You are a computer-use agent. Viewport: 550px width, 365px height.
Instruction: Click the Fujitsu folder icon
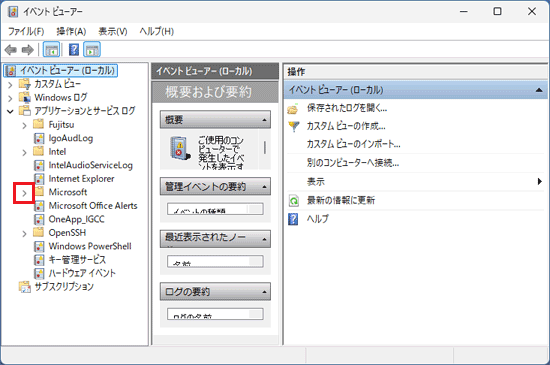pyautogui.click(x=39, y=124)
